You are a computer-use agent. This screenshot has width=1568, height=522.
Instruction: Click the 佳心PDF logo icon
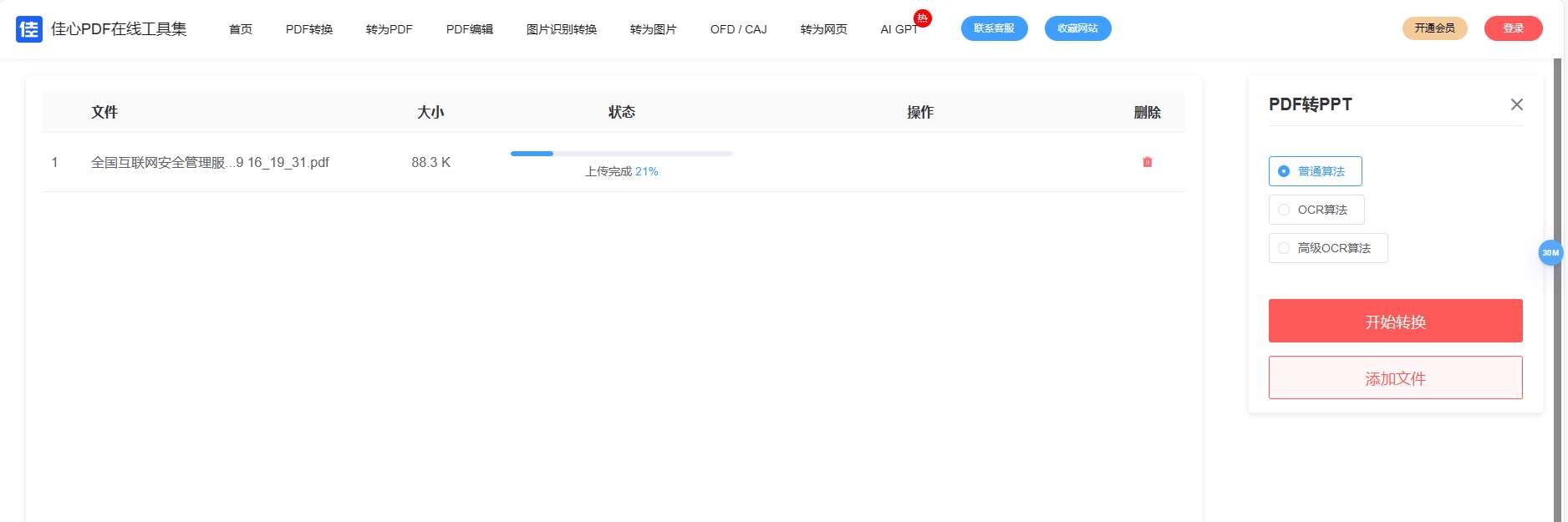(x=29, y=29)
